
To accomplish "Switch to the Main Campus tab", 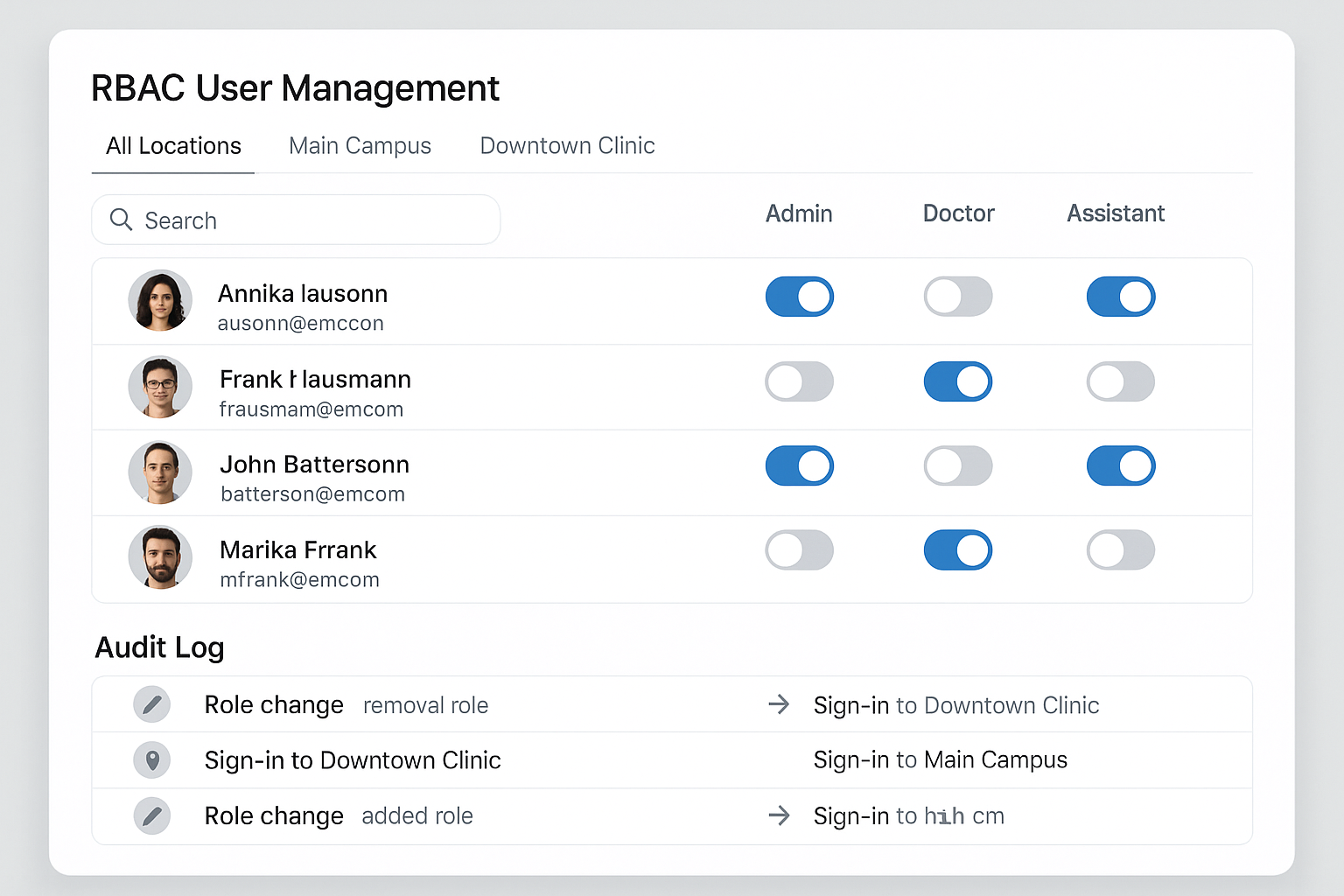I will [360, 145].
